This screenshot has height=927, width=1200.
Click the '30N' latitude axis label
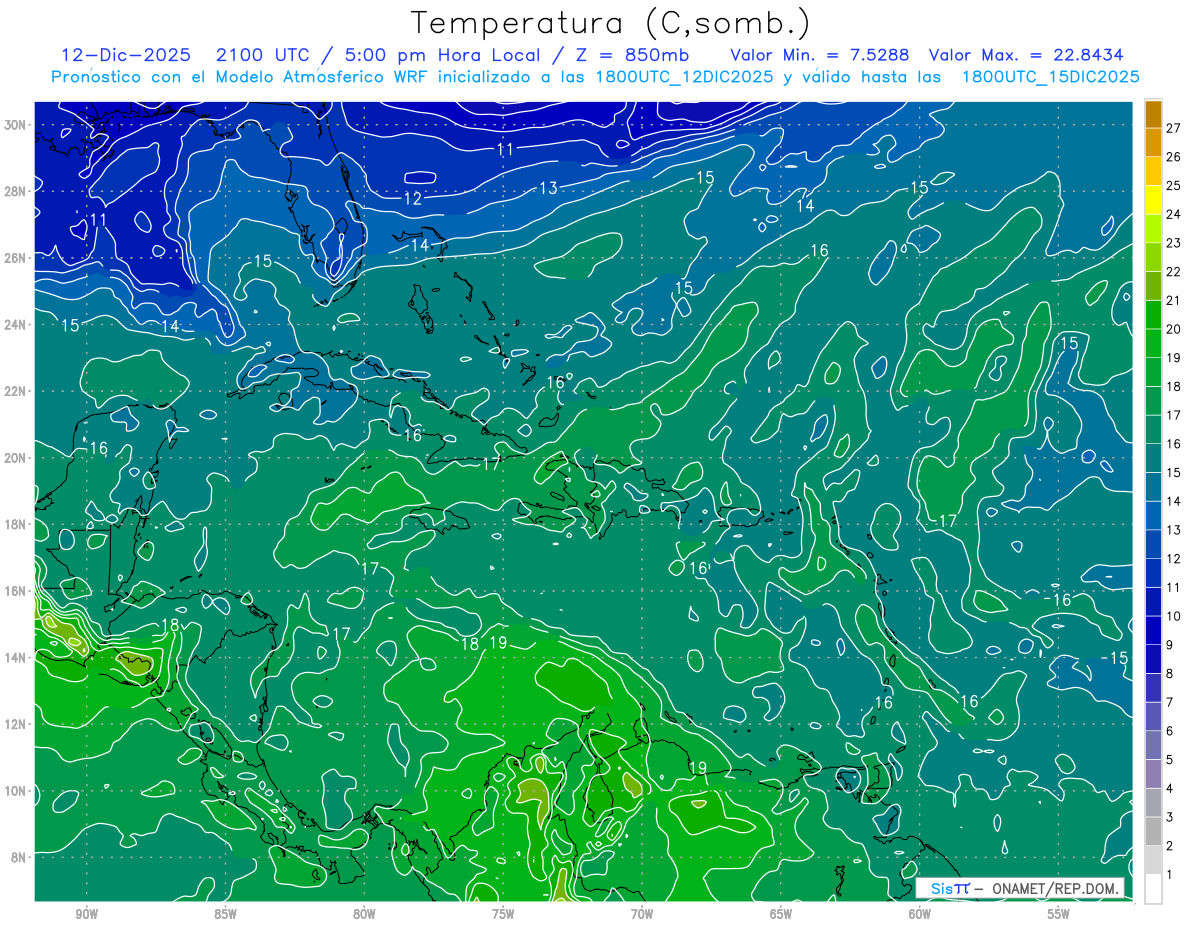[x=17, y=124]
